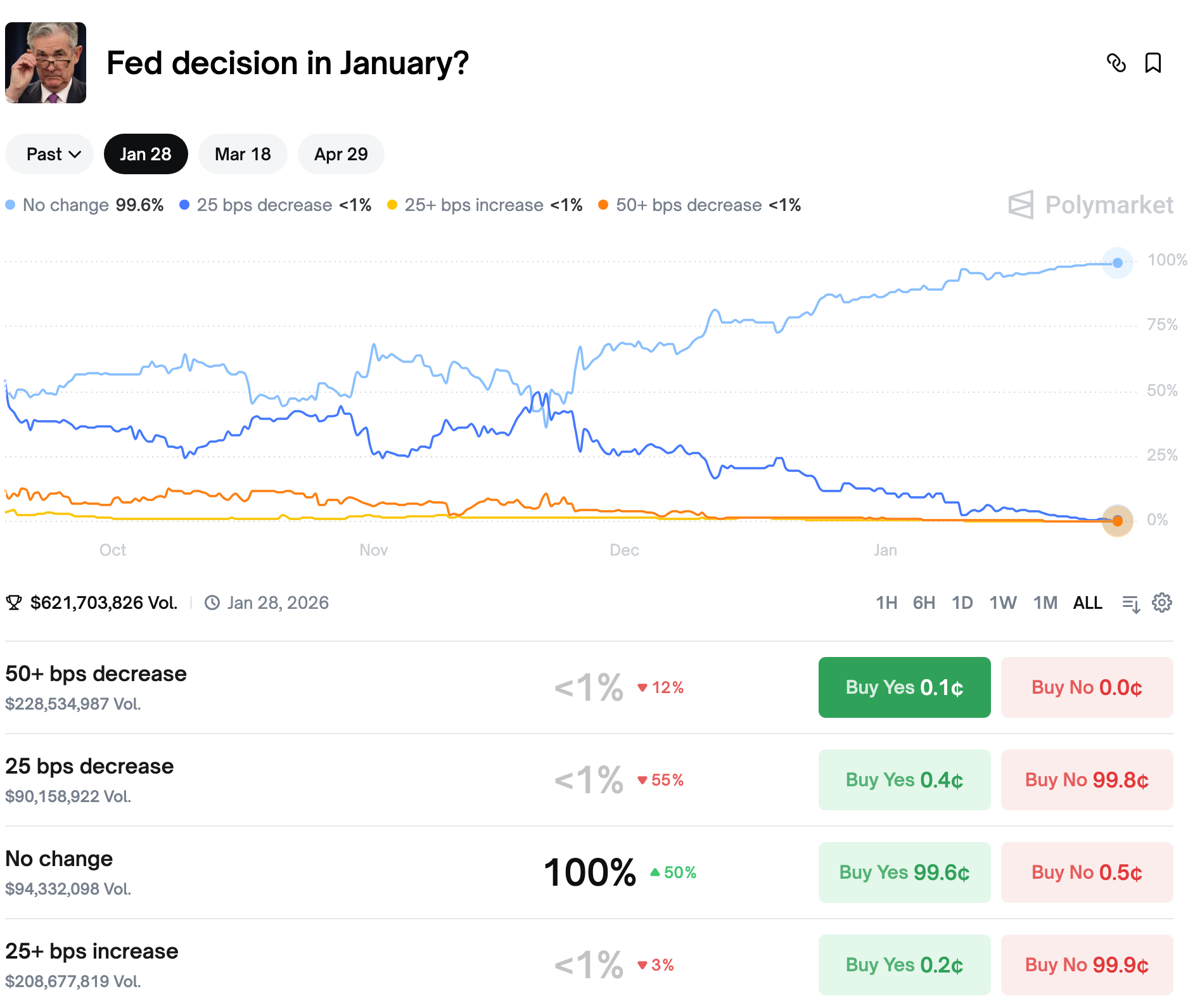Viewport: 1188px width, 1008px height.
Task: Click the Jerome Powell market thumbnail
Action: [45, 63]
